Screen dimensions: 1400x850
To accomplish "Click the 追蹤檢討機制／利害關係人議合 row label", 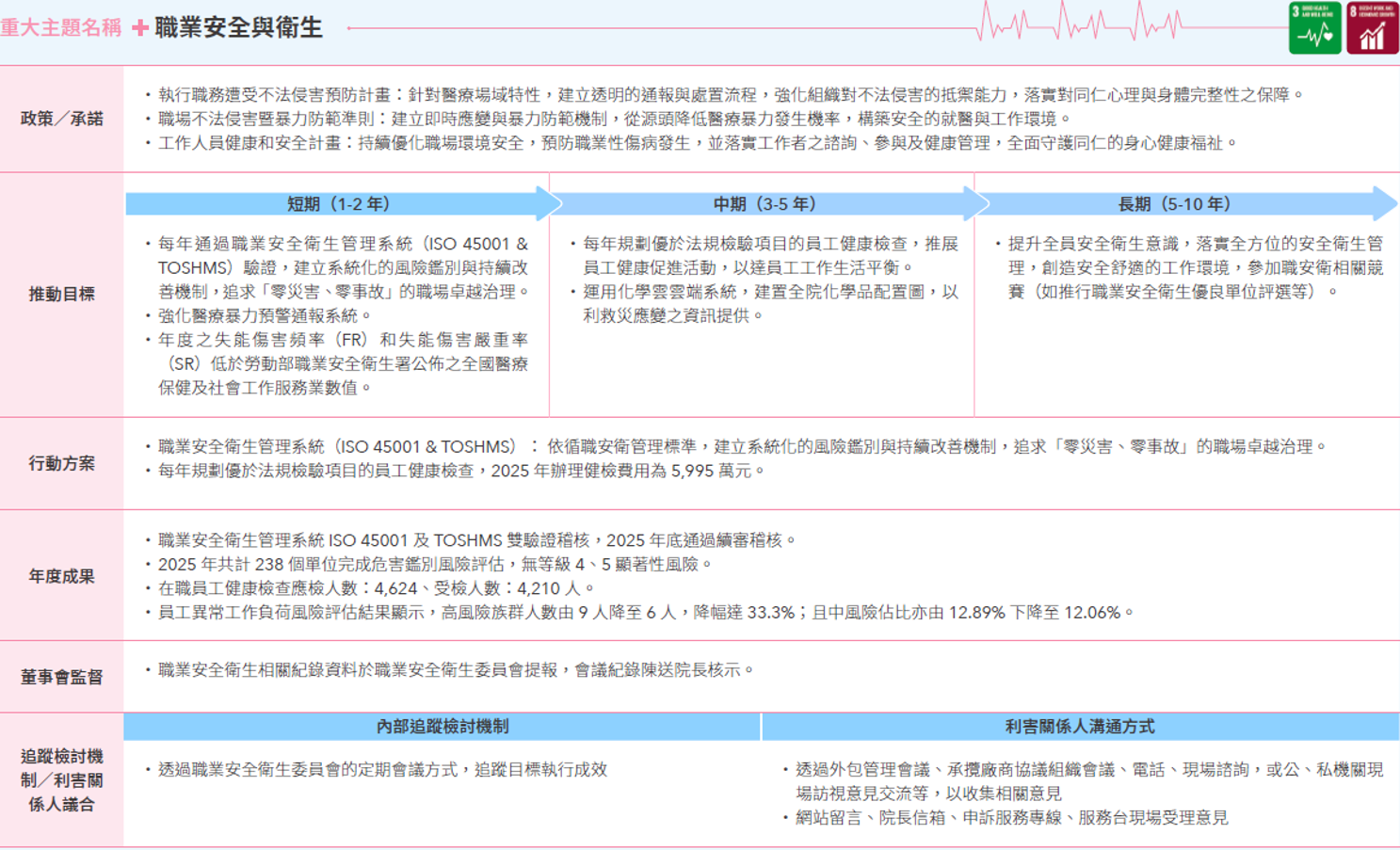I will 62,780.
